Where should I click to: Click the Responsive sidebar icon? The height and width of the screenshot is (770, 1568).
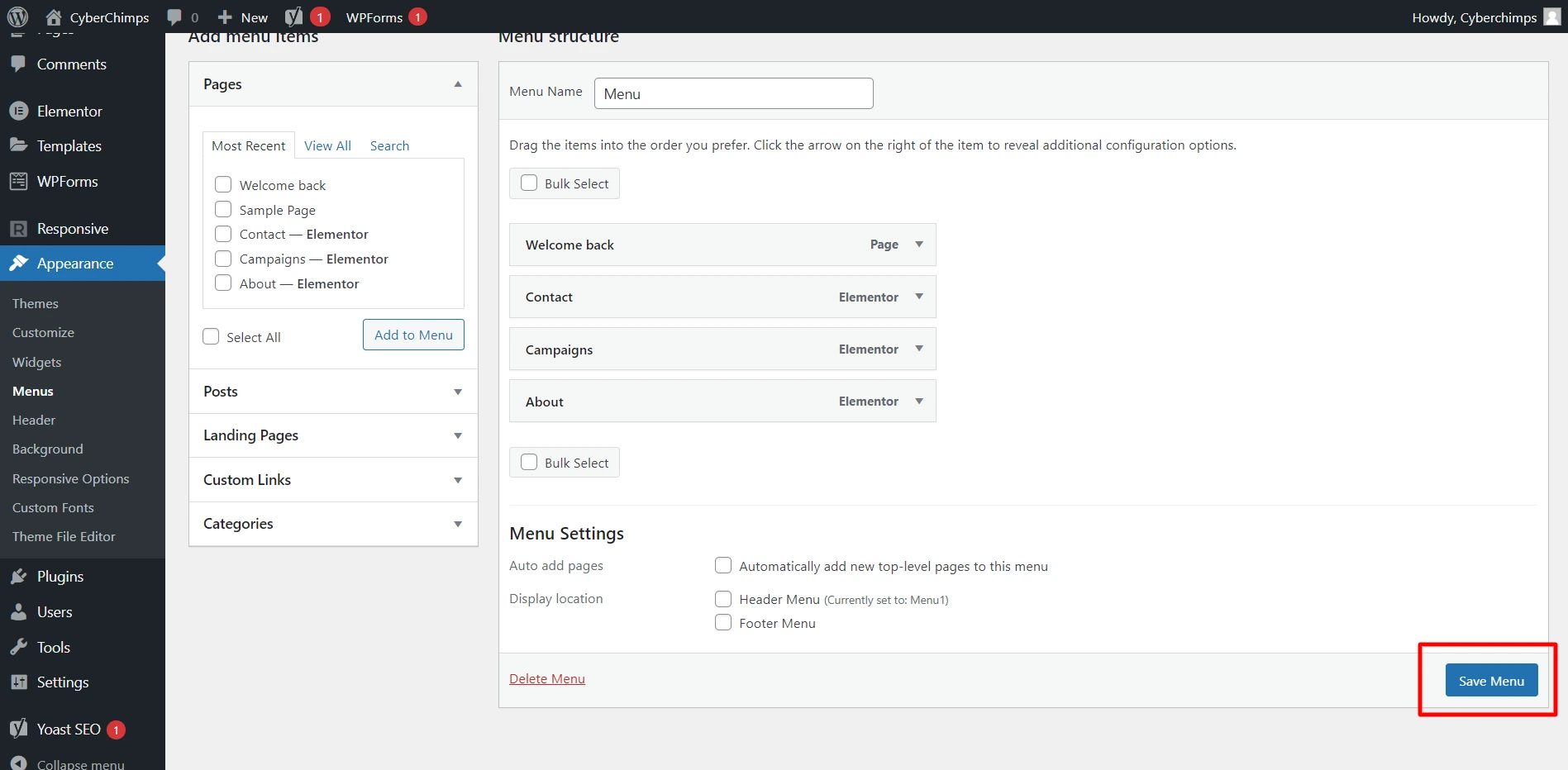tap(18, 229)
